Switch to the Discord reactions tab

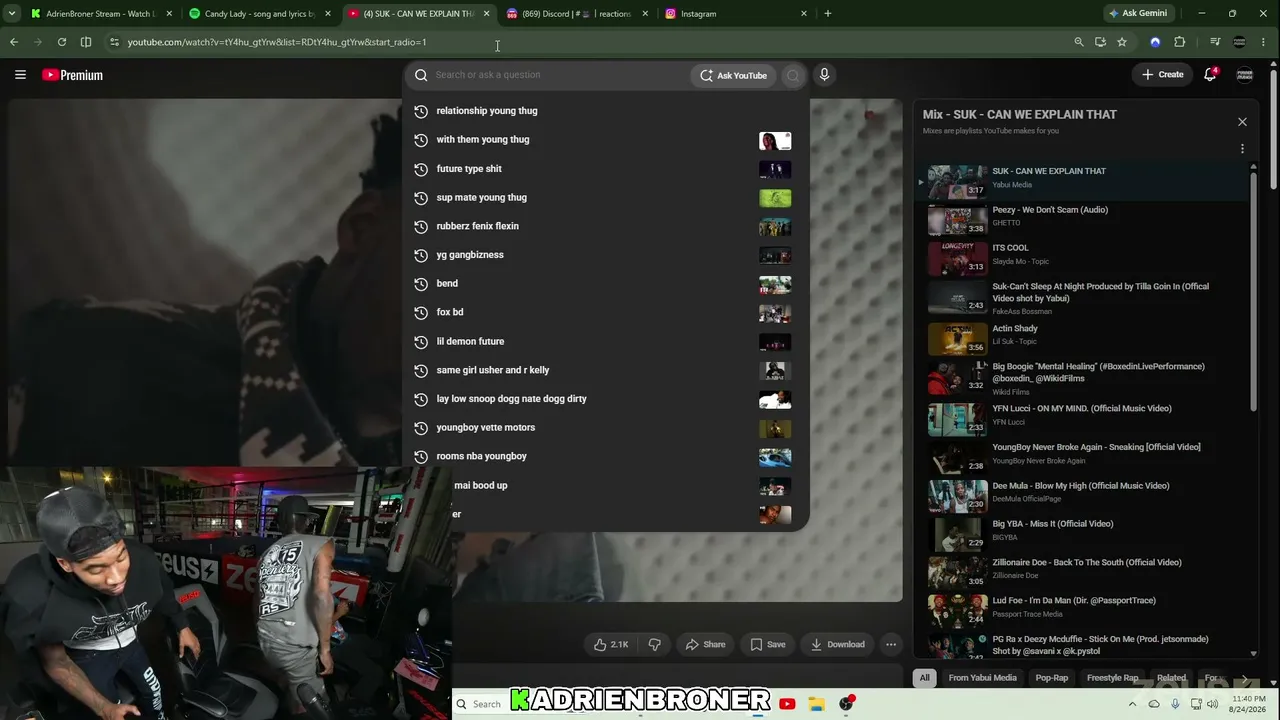(x=576, y=14)
